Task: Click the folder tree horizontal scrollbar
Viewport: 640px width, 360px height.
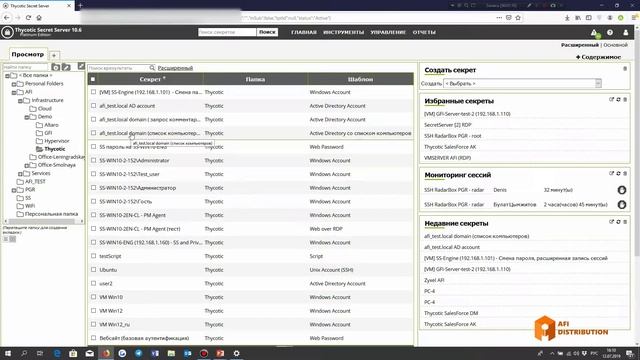Action: click(x=42, y=221)
